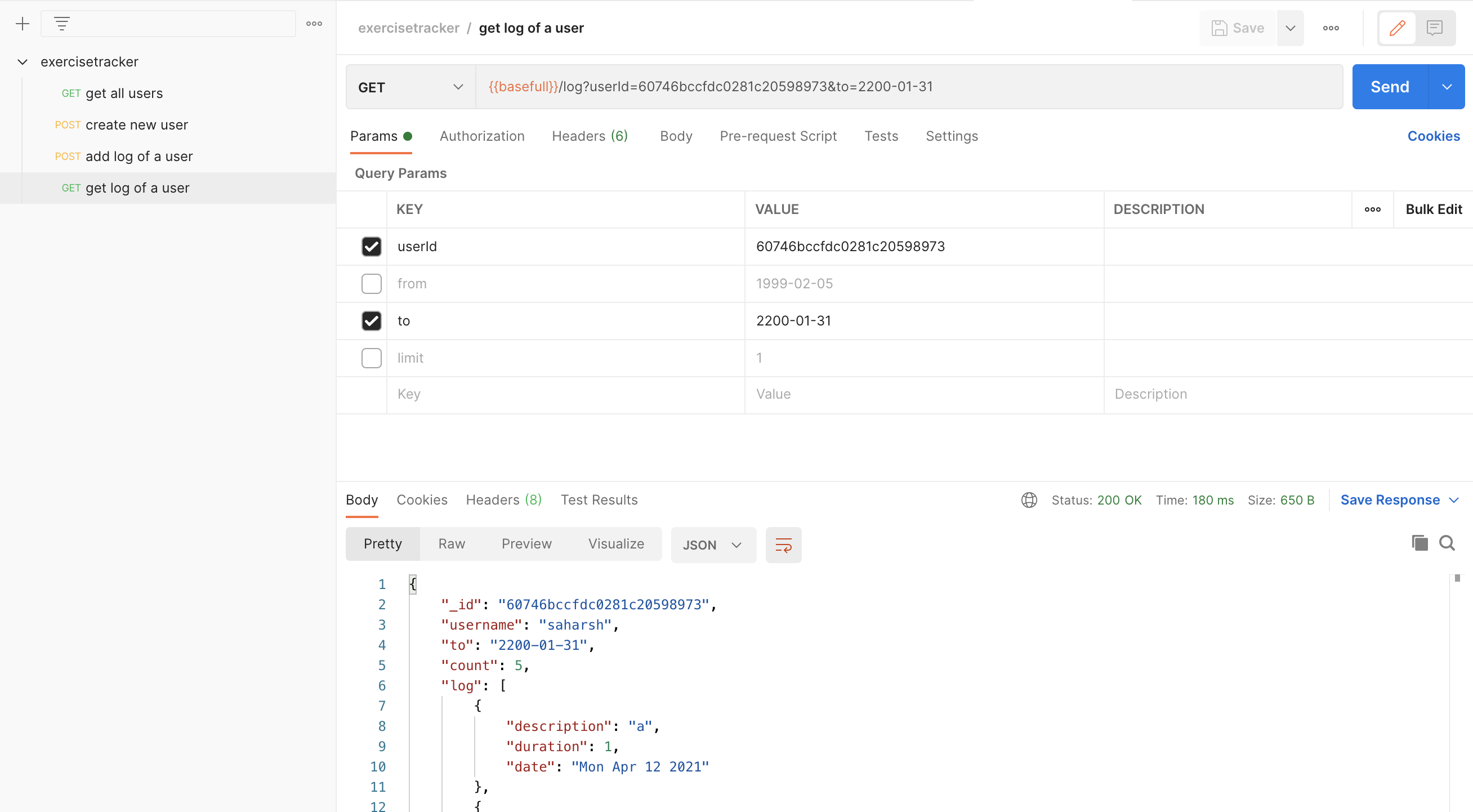Open response search magnifier

pyautogui.click(x=1447, y=543)
